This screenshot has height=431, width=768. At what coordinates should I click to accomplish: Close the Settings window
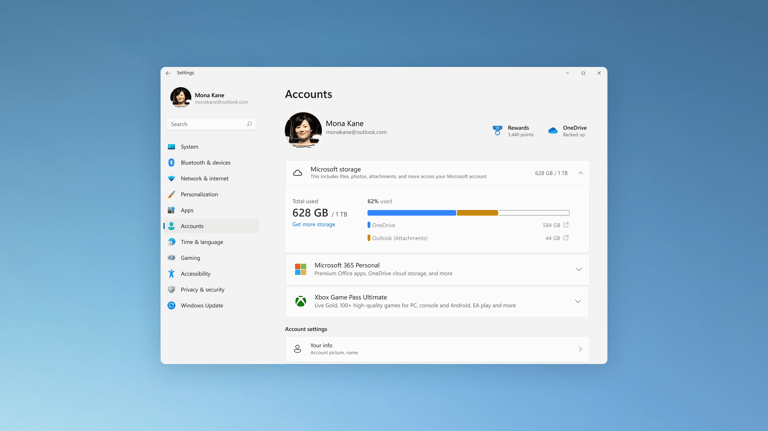(x=599, y=73)
